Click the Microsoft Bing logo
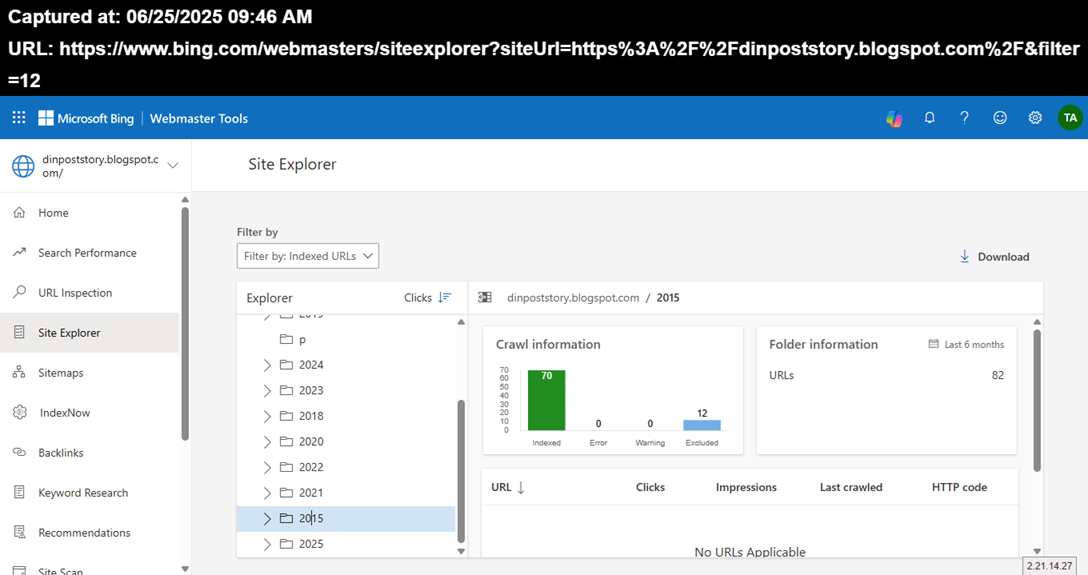Viewport: 1088px width, 575px height. click(86, 119)
